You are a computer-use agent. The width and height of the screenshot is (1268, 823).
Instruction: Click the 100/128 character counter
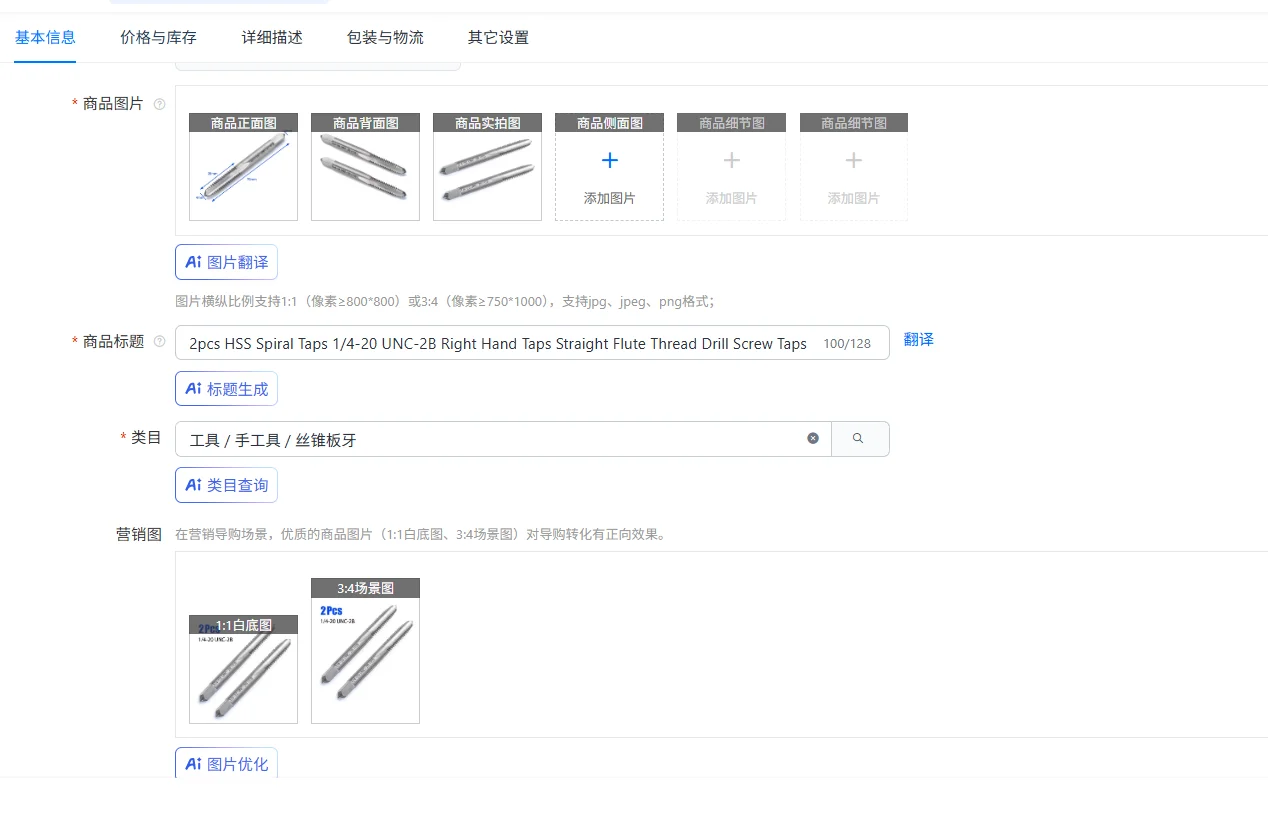(x=847, y=344)
